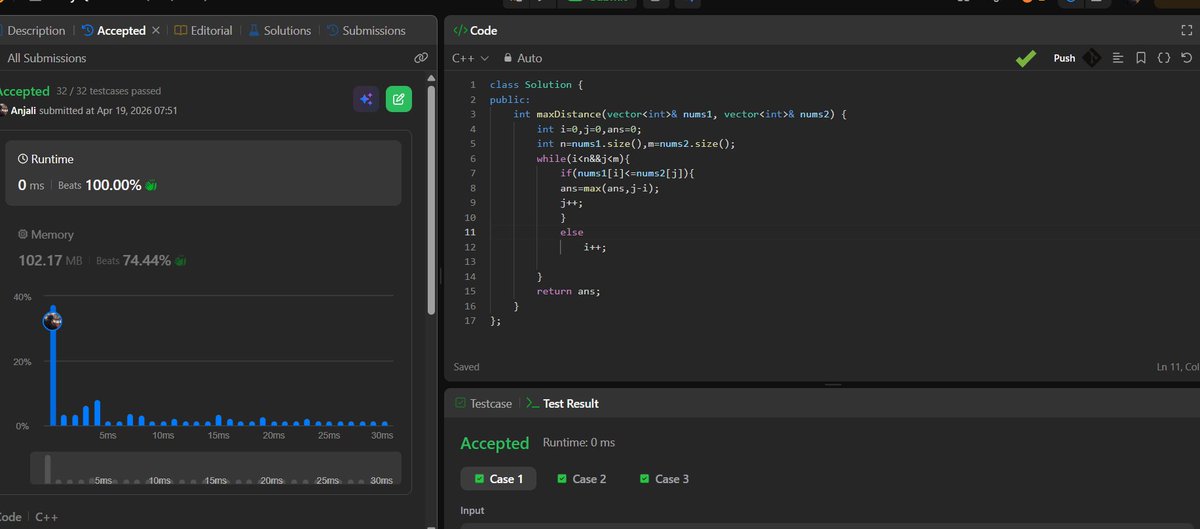
Task: Click the tallest bar in the runtime chart
Action: click(x=53, y=366)
